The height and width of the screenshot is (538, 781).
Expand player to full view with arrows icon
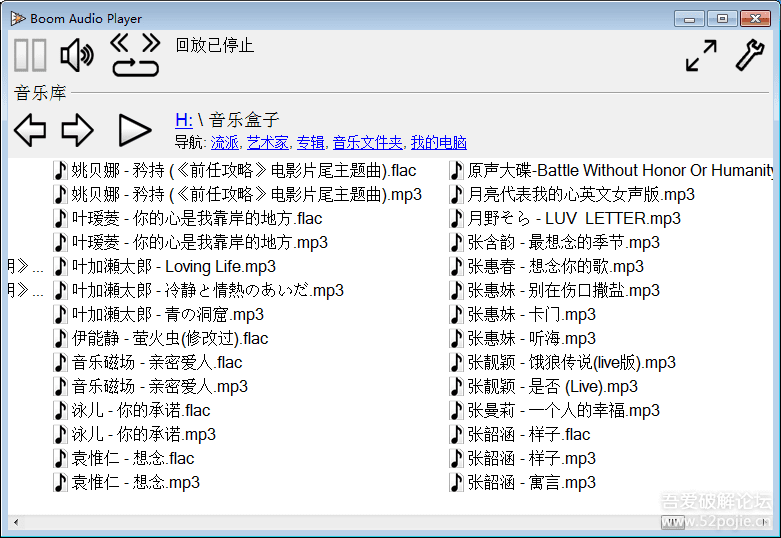(x=701, y=55)
